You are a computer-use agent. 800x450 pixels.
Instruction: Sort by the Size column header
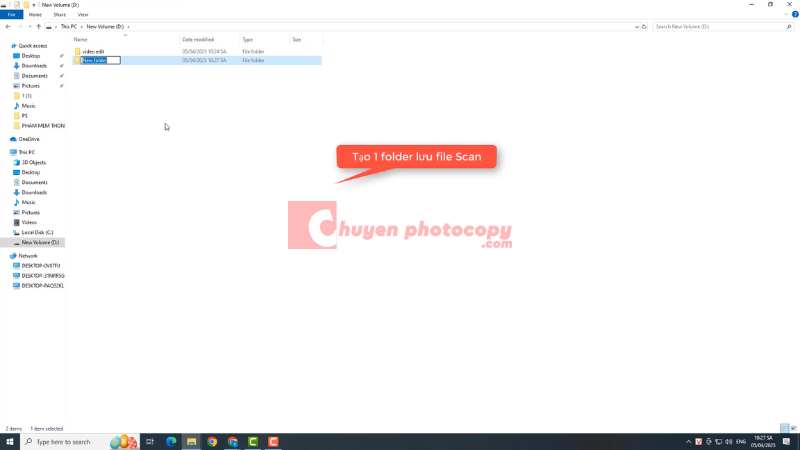296,39
